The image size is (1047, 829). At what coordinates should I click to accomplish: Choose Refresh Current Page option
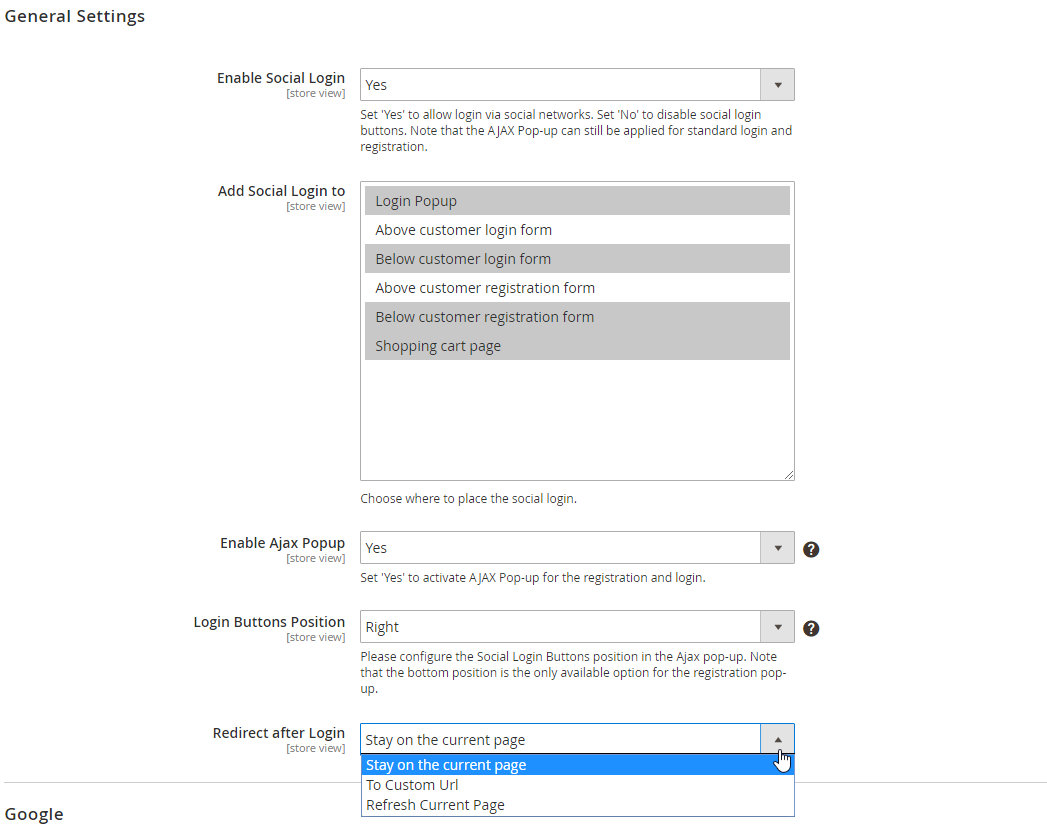(578, 805)
